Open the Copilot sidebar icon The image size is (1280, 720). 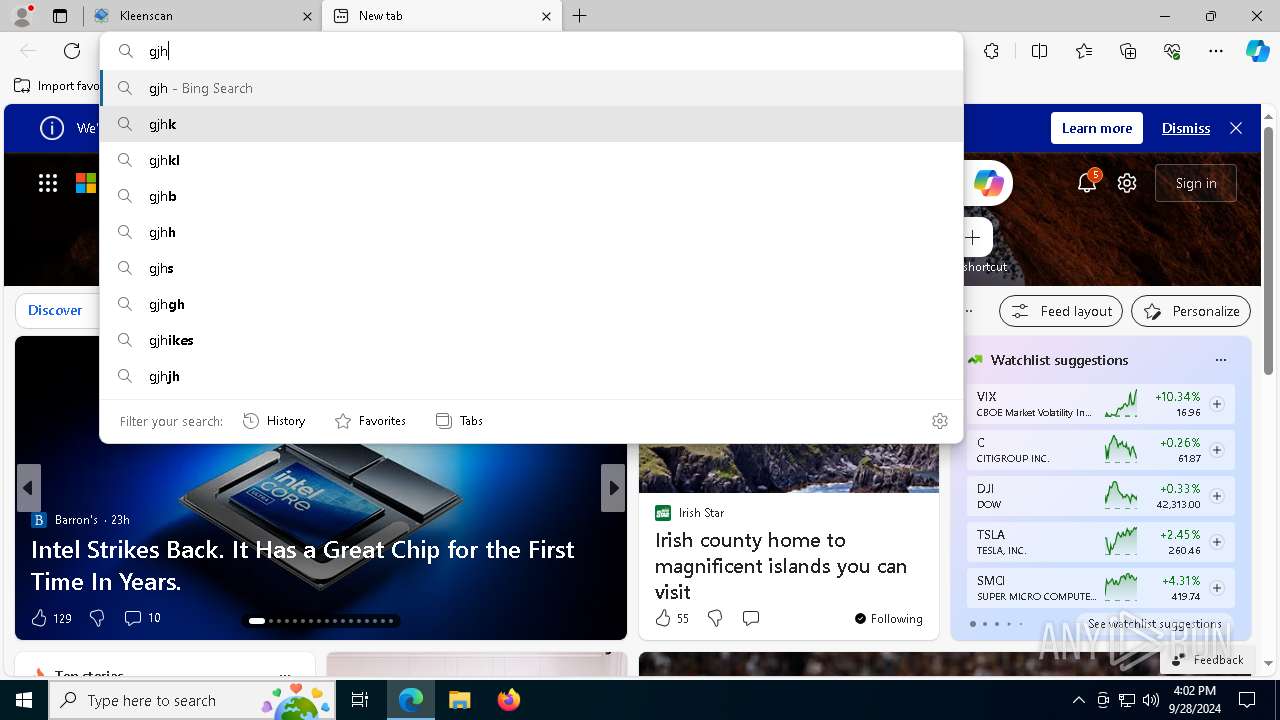coord(1257,51)
